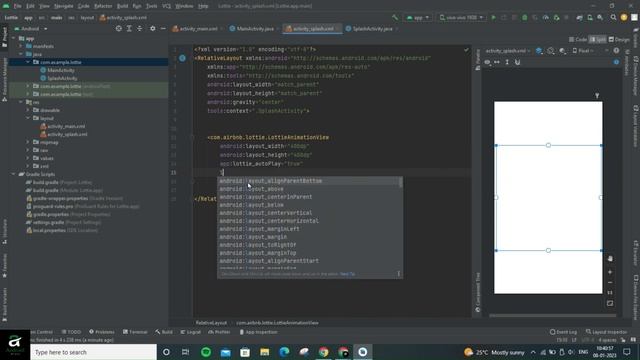The height and width of the screenshot is (360, 640).
Task: Expand the drawable folder
Action: 28,110
